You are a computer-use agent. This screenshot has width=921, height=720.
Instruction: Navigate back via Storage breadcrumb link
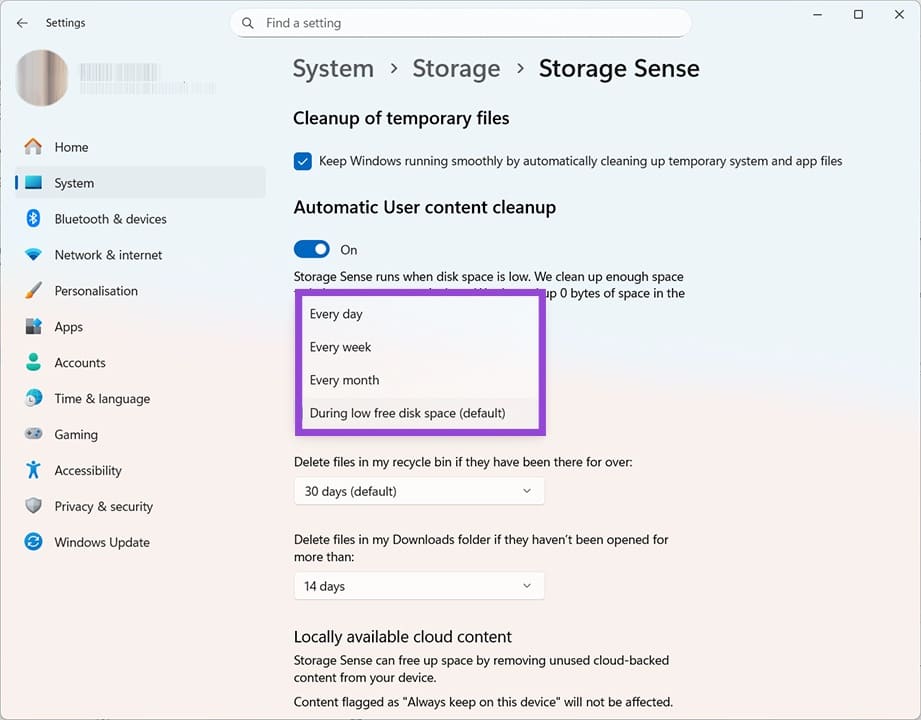(x=456, y=68)
